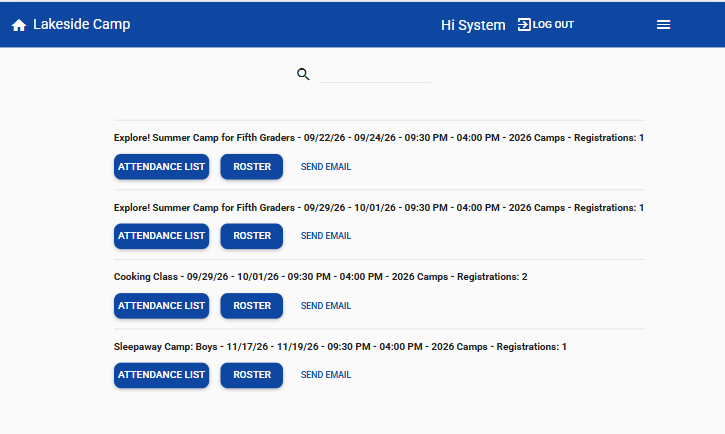
Task: Select the Explore! Summer Camp 09/22/26 - 09/24/26 row text
Action: point(379,138)
